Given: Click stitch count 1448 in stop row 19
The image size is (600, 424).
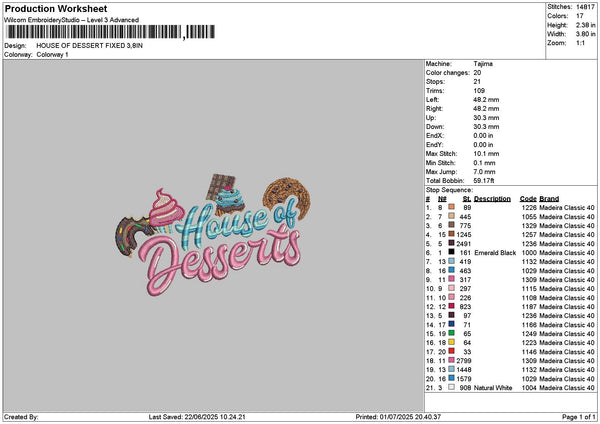Looking at the screenshot, I should coord(464,370).
